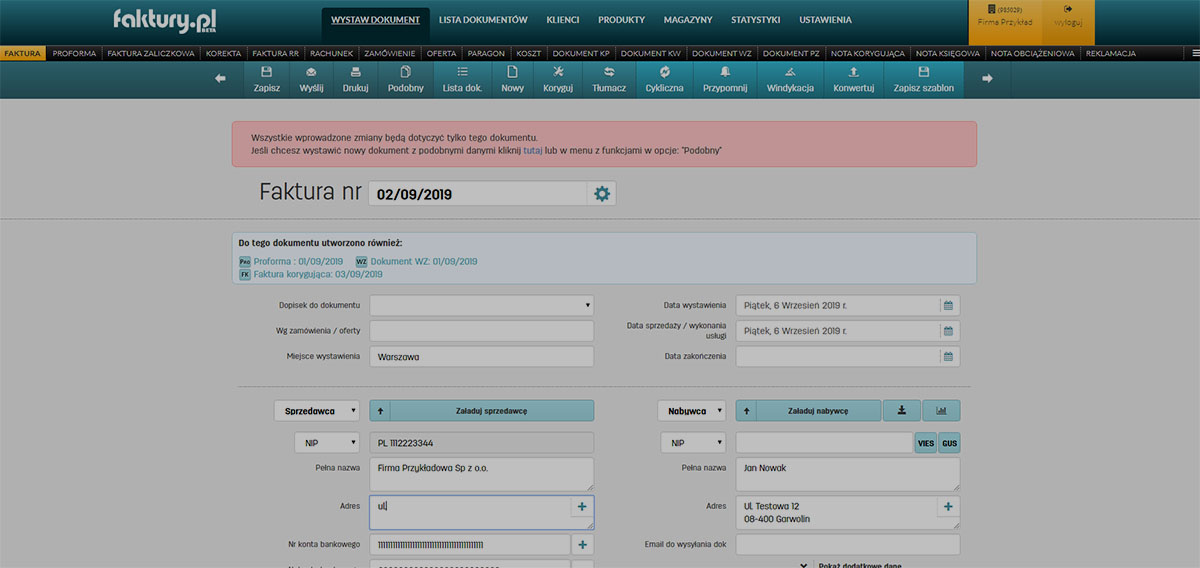The height and width of the screenshot is (568, 1200).
Task: Open the Sprzedawca role dropdown
Action: tap(317, 411)
